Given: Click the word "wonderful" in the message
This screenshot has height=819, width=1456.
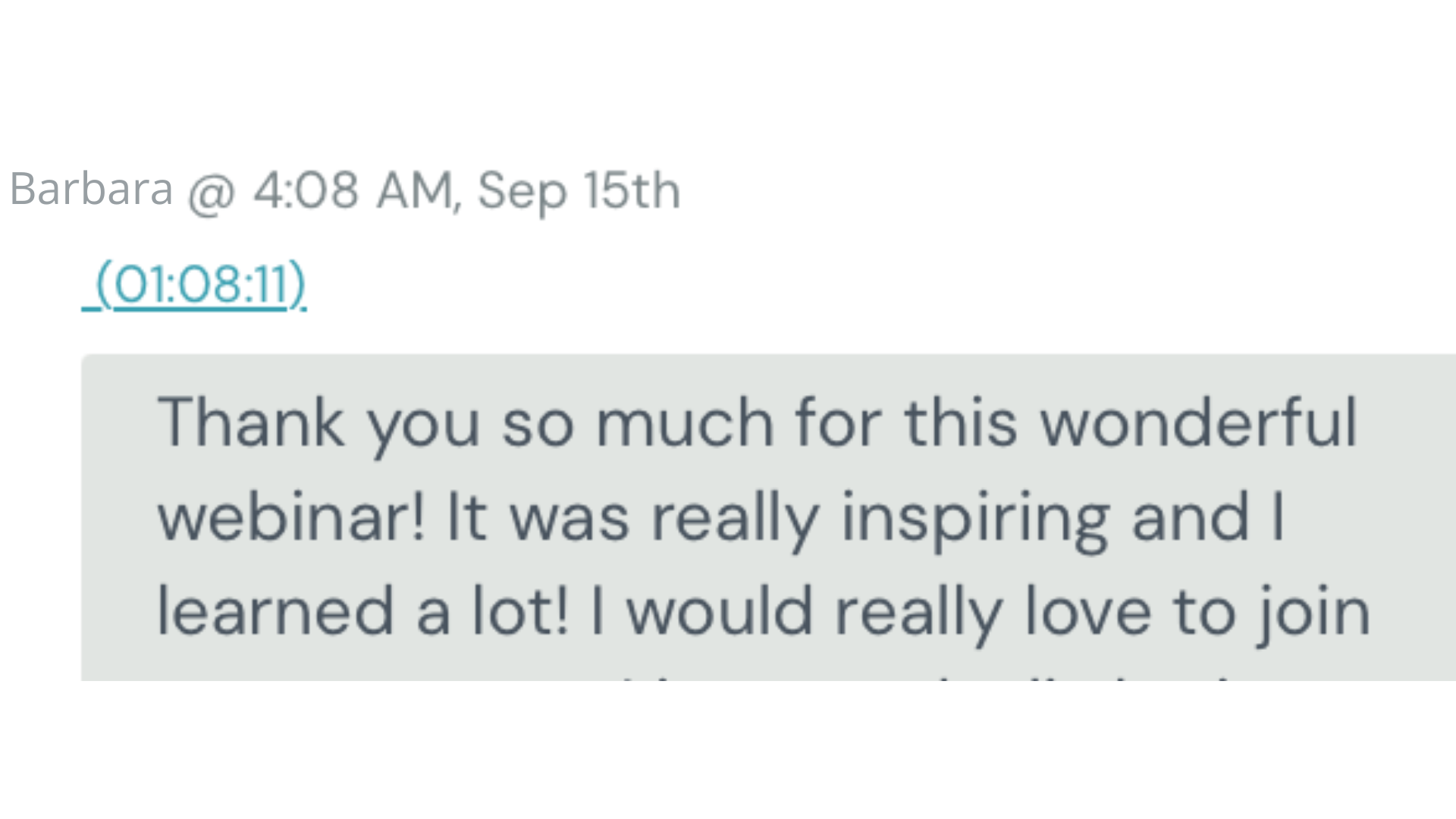Looking at the screenshot, I should (x=1197, y=423).
